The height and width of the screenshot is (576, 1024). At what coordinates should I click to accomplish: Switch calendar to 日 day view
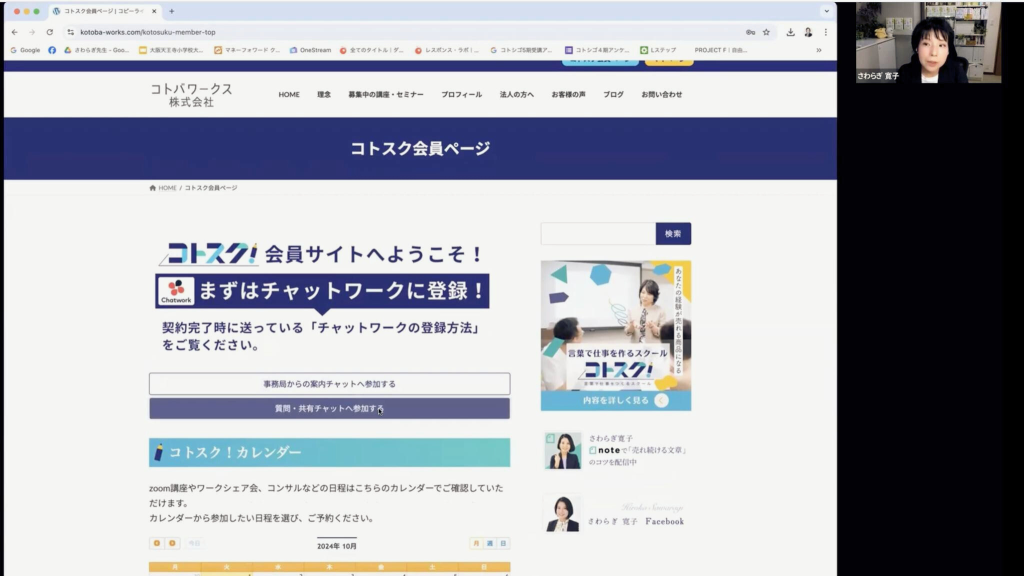point(504,543)
